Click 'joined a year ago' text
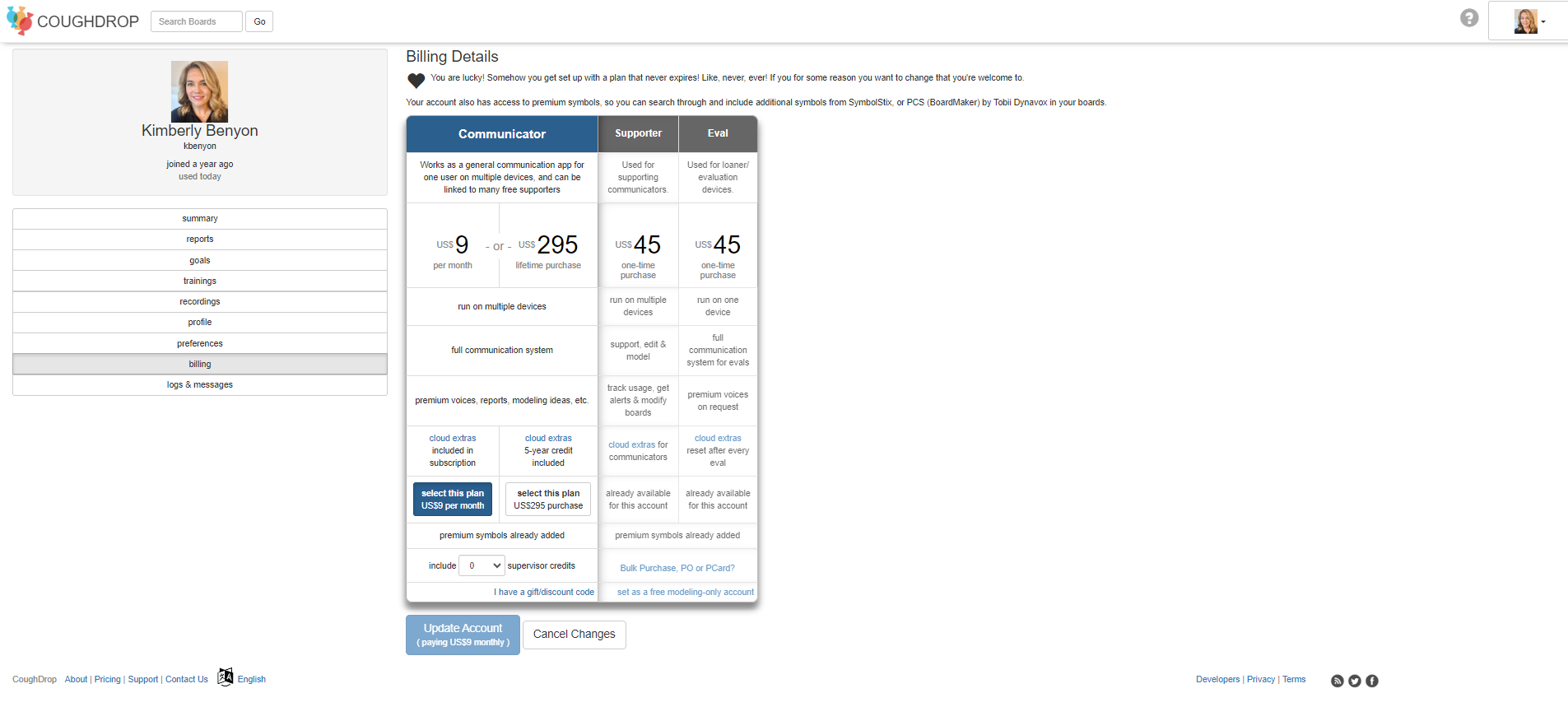Image resolution: width=1568 pixels, height=707 pixels. [x=200, y=165]
